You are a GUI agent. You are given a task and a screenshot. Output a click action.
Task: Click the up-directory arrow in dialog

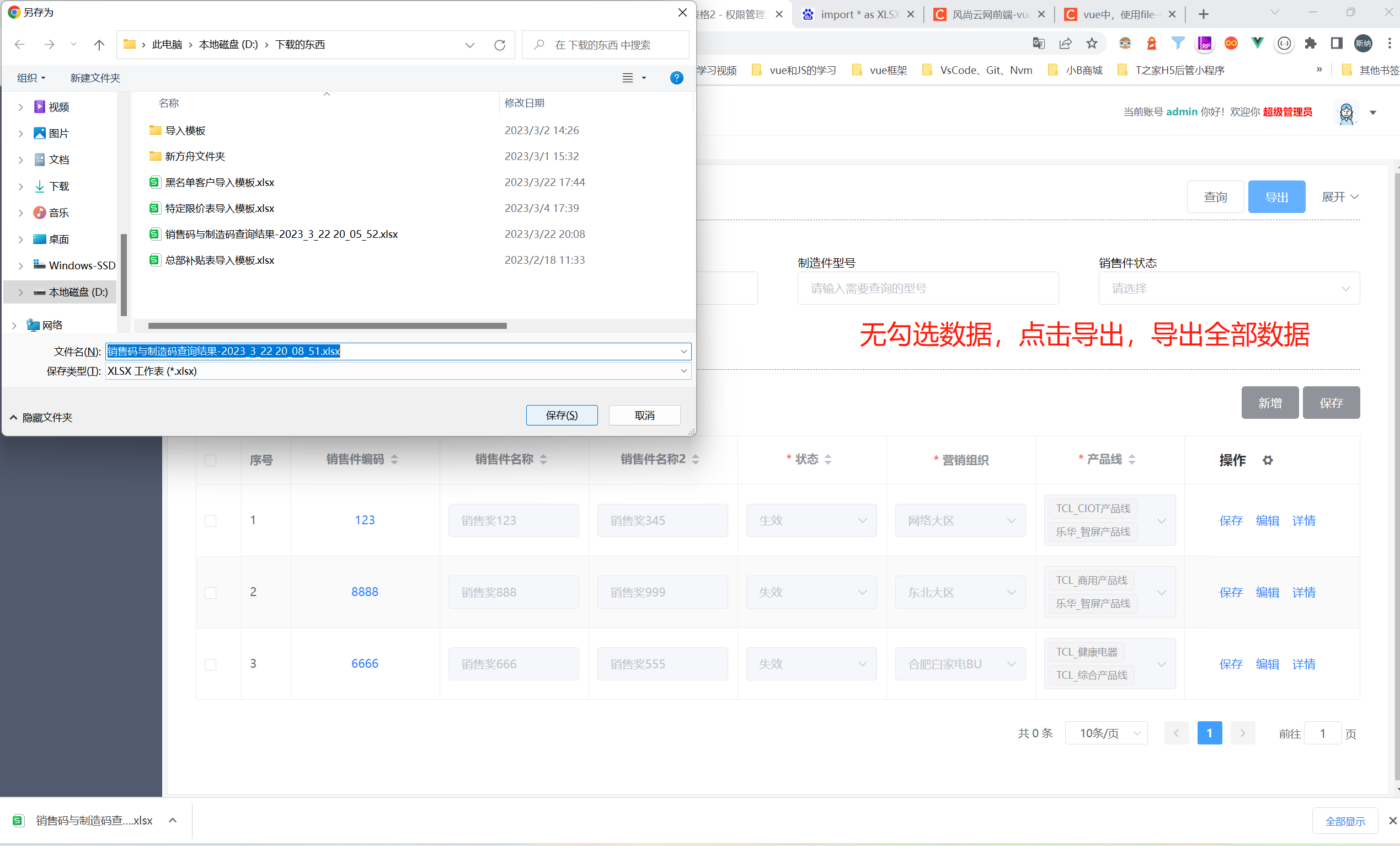[99, 45]
